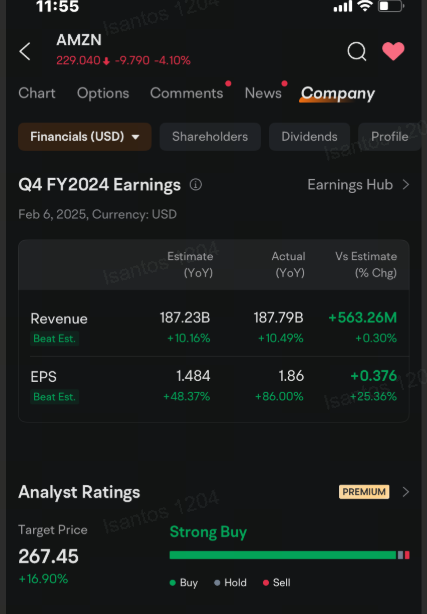This screenshot has width=427, height=614.
Task: Tap the green Buy rating bar
Action: [282, 555]
